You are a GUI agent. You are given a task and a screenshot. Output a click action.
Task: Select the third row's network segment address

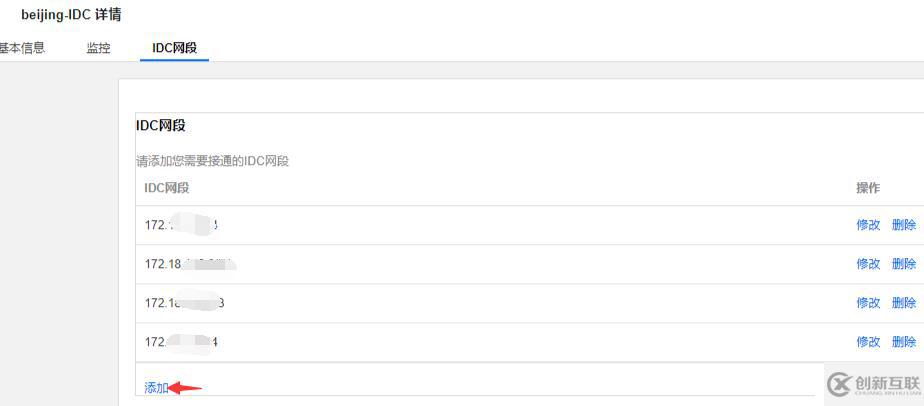tap(184, 303)
